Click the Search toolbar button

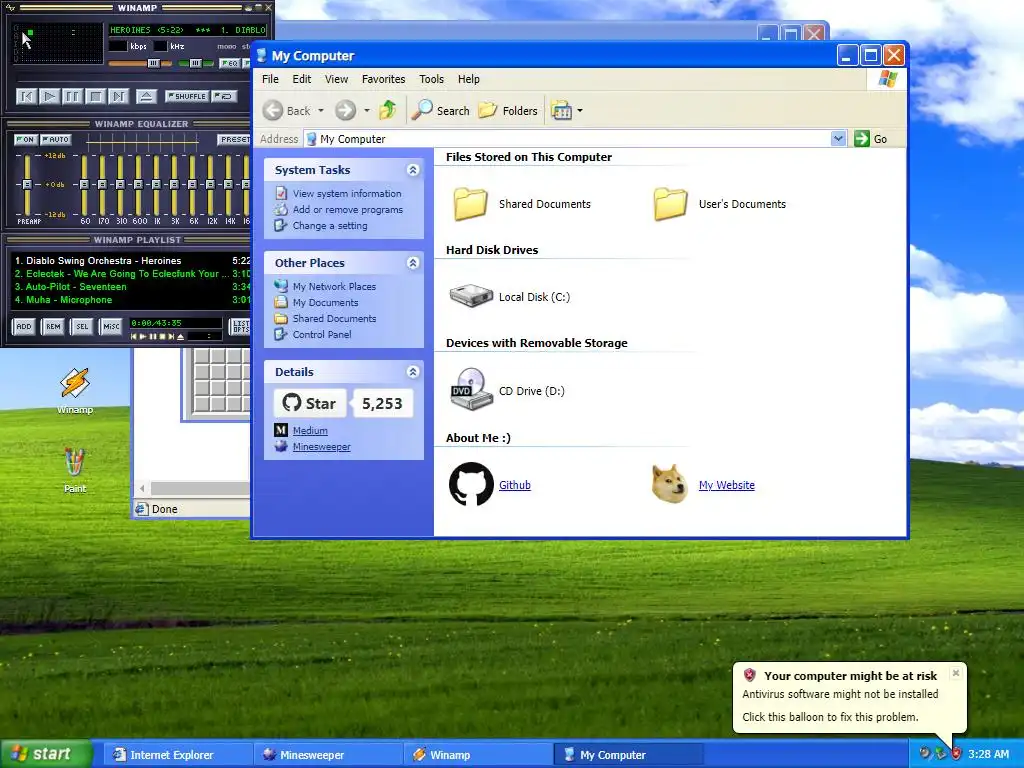441,110
